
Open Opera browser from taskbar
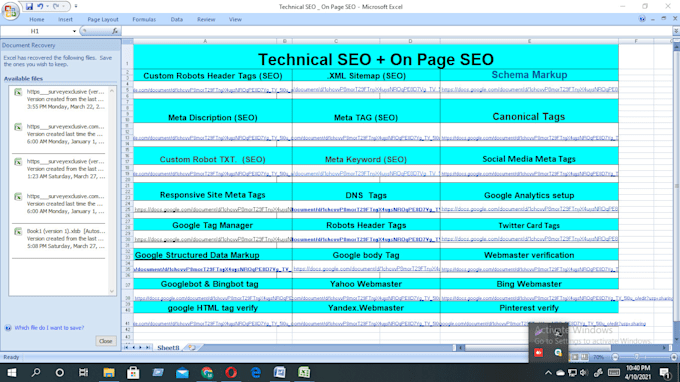click(x=231, y=372)
